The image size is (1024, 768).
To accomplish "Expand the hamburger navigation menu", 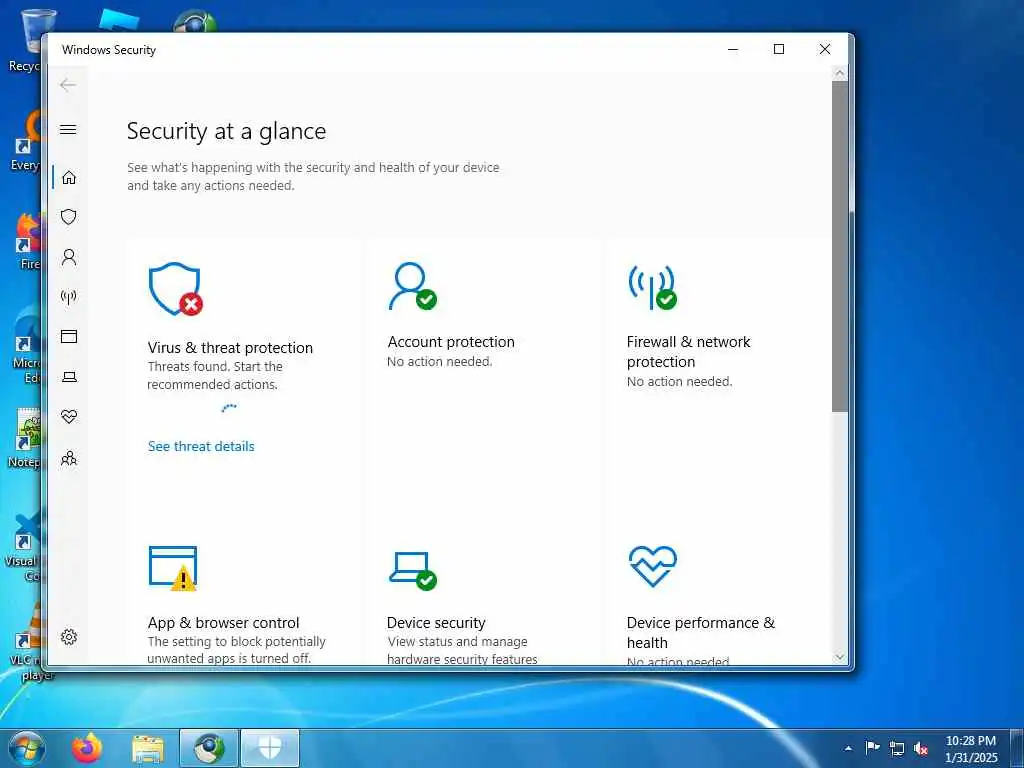I will tap(68, 129).
